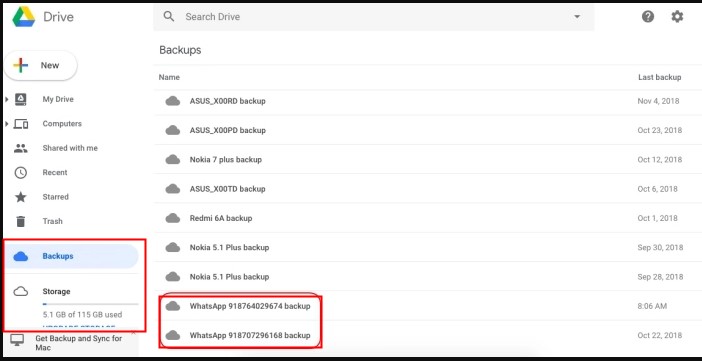This screenshot has width=702, height=361.
Task: Expand the My Drive tree arrow
Action: [x=7, y=99]
